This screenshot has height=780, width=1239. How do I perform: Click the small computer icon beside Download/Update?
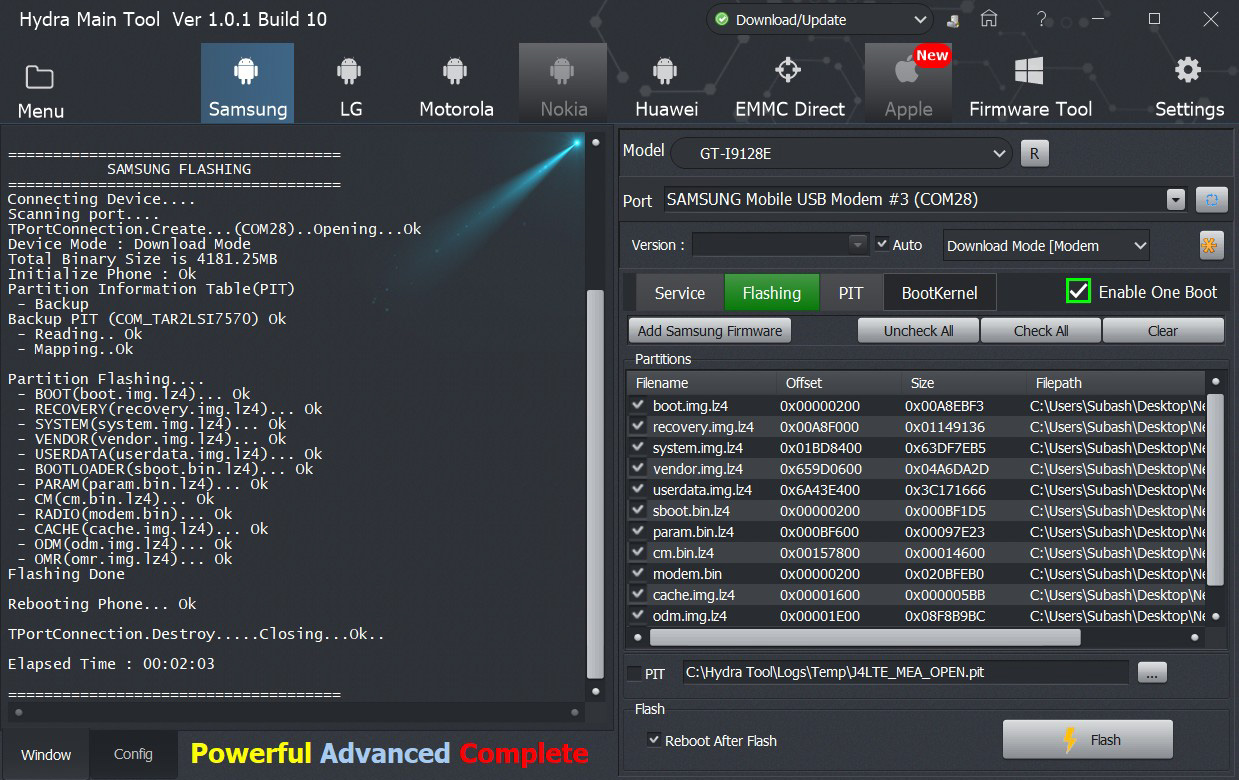(954, 20)
